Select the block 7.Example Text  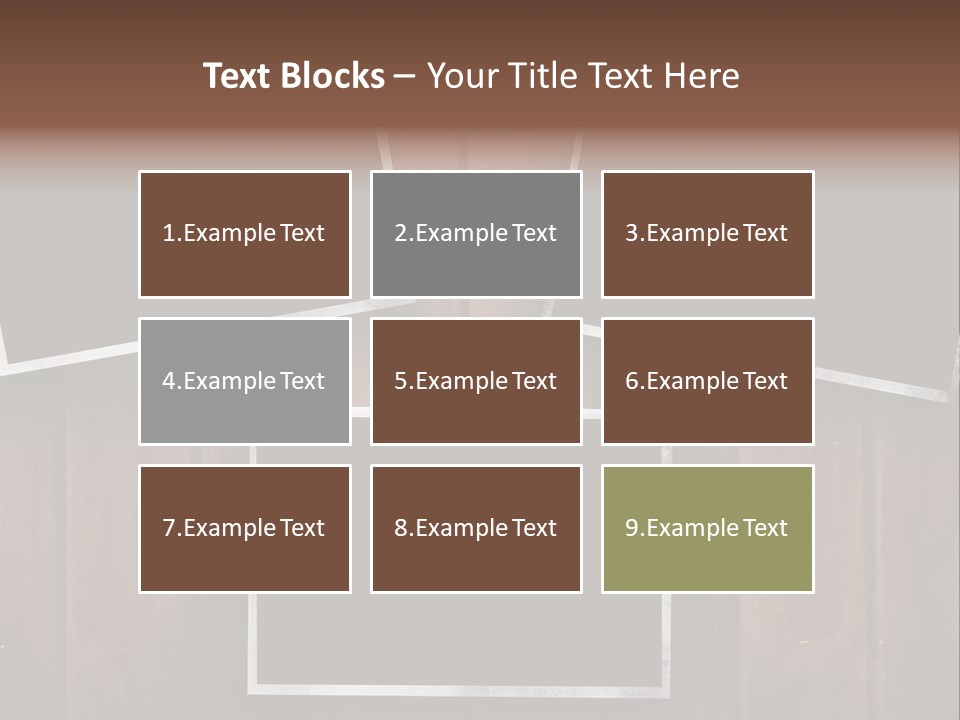245,529
